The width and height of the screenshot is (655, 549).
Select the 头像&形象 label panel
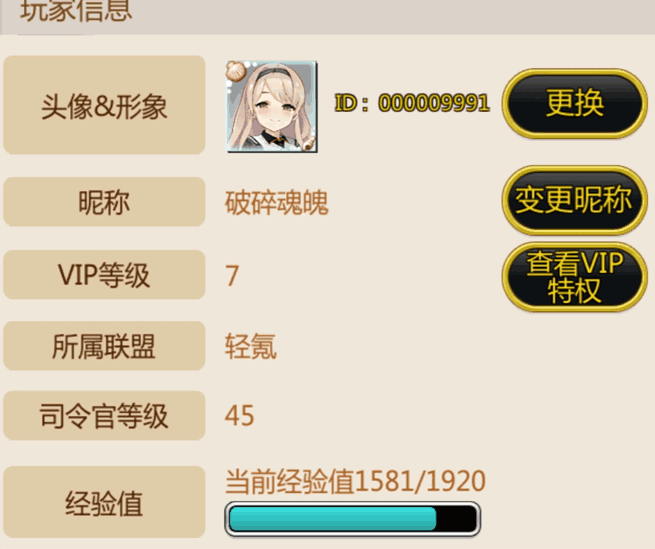click(104, 105)
